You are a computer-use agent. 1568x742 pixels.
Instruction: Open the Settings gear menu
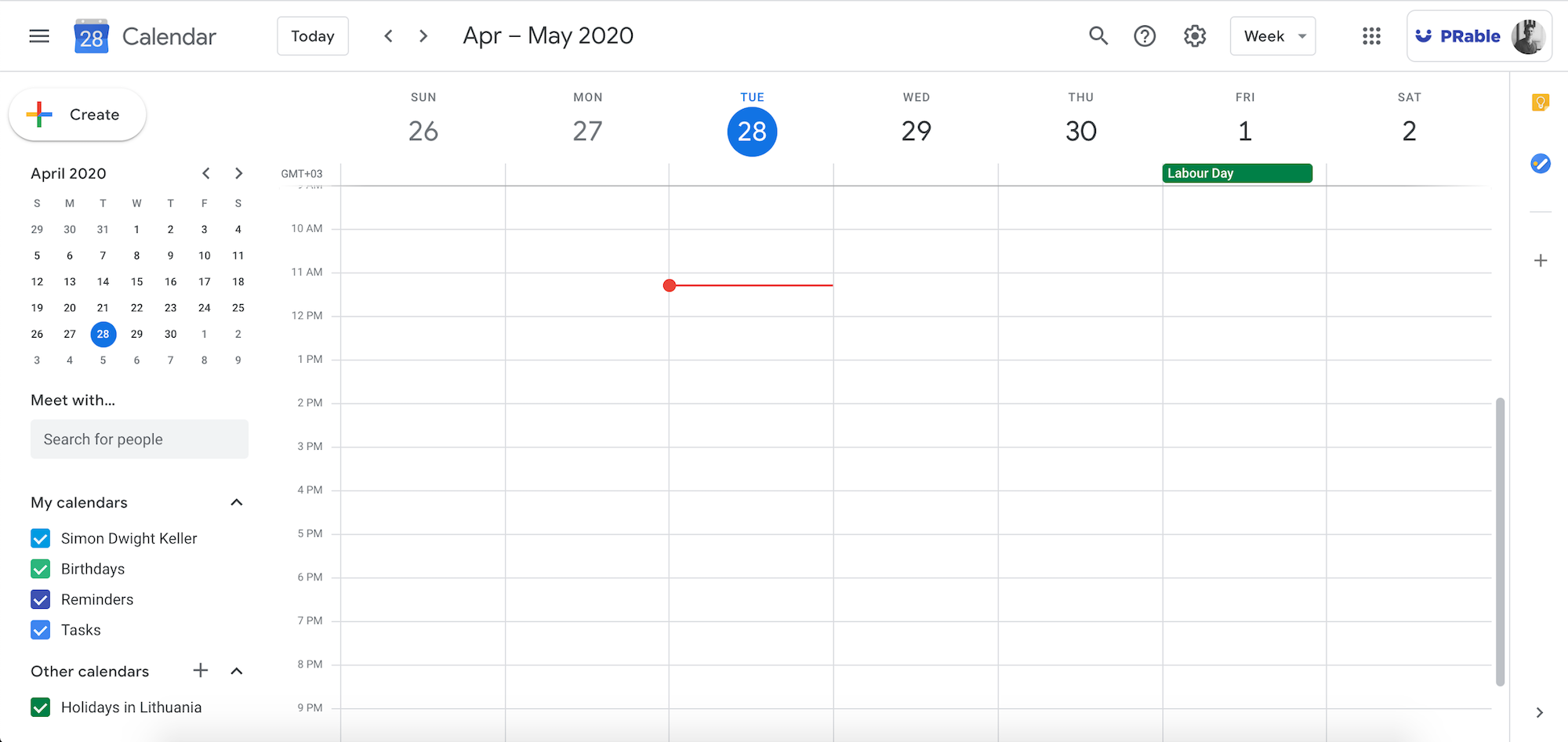click(1194, 36)
